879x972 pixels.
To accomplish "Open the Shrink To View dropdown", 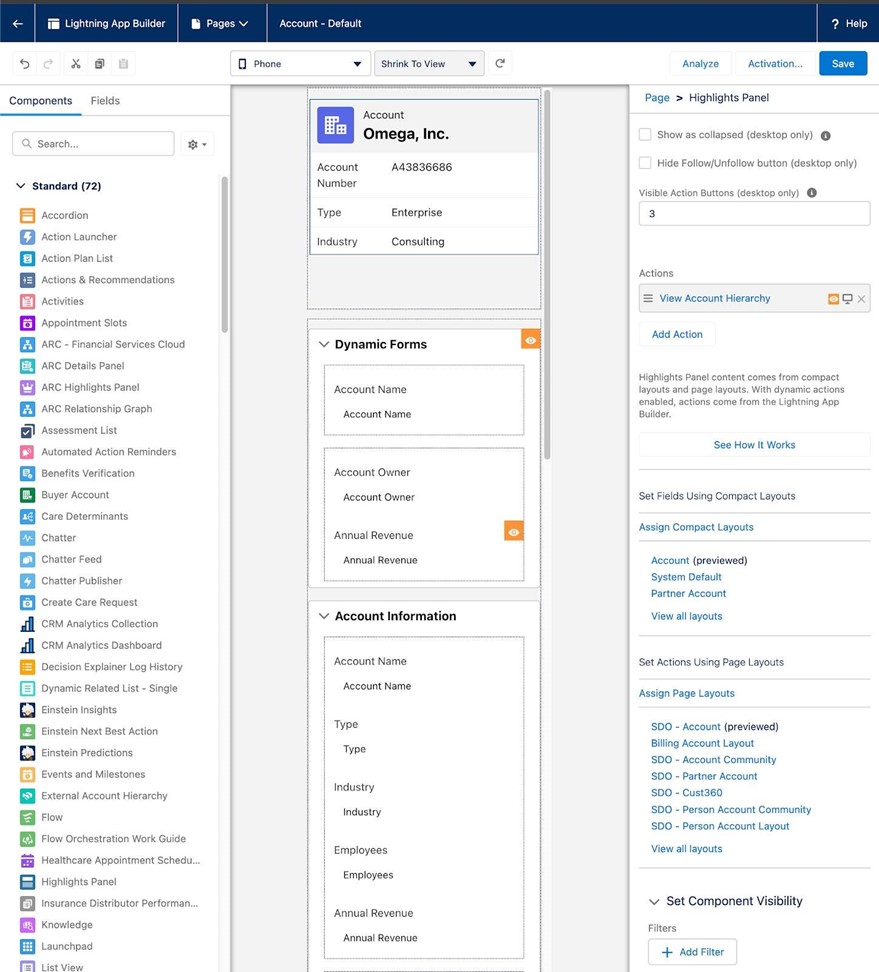I will [x=428, y=64].
